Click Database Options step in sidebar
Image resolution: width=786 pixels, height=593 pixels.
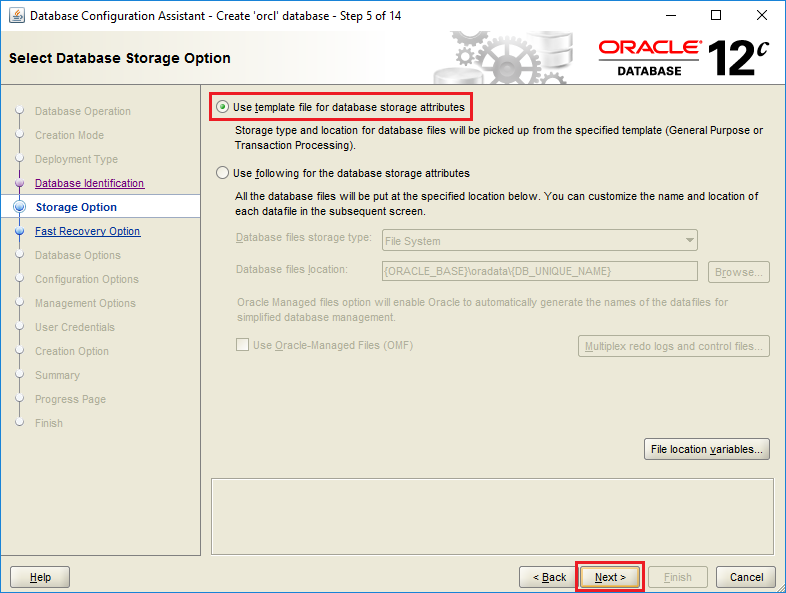click(78, 255)
